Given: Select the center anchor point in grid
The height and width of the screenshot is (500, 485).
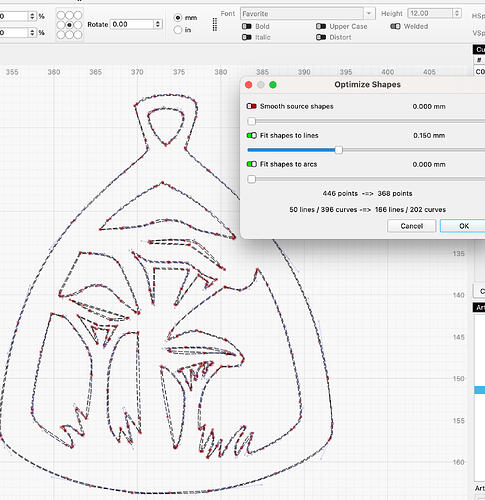Looking at the screenshot, I should point(69,25).
